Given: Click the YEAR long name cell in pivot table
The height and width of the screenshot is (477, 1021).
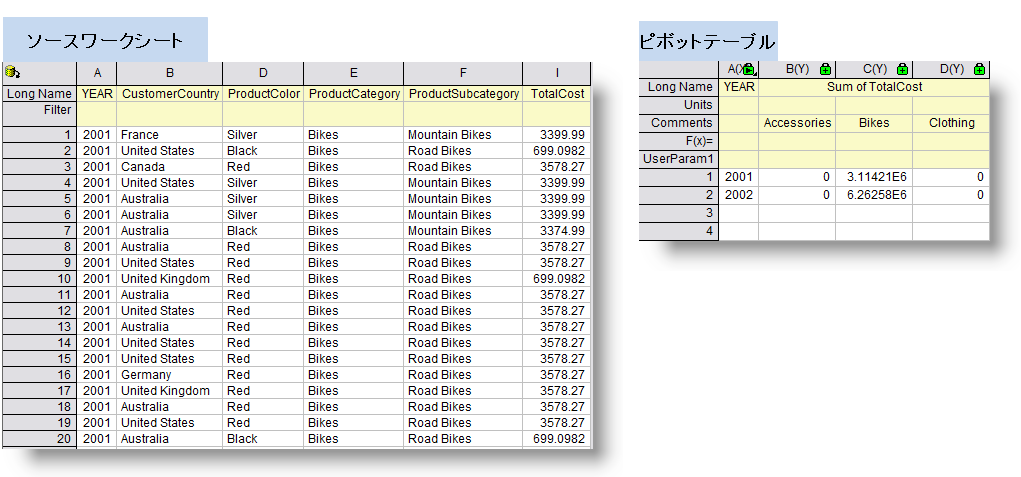Looking at the screenshot, I should [x=739, y=87].
